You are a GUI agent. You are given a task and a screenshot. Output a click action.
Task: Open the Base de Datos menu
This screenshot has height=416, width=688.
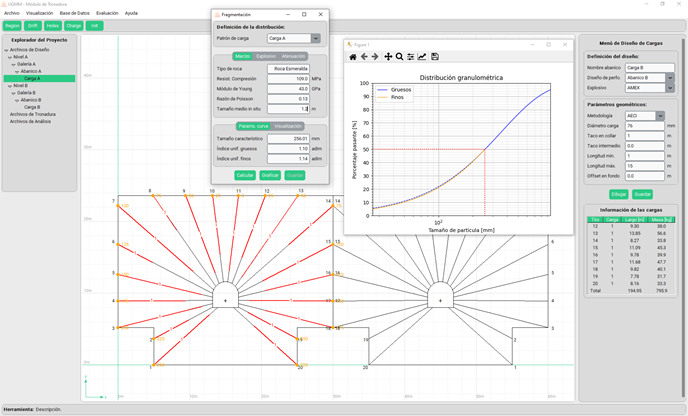[x=75, y=13]
